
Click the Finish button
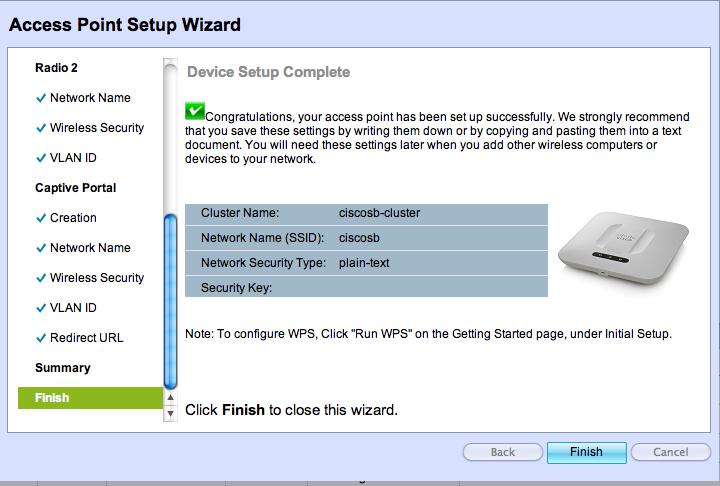586,452
